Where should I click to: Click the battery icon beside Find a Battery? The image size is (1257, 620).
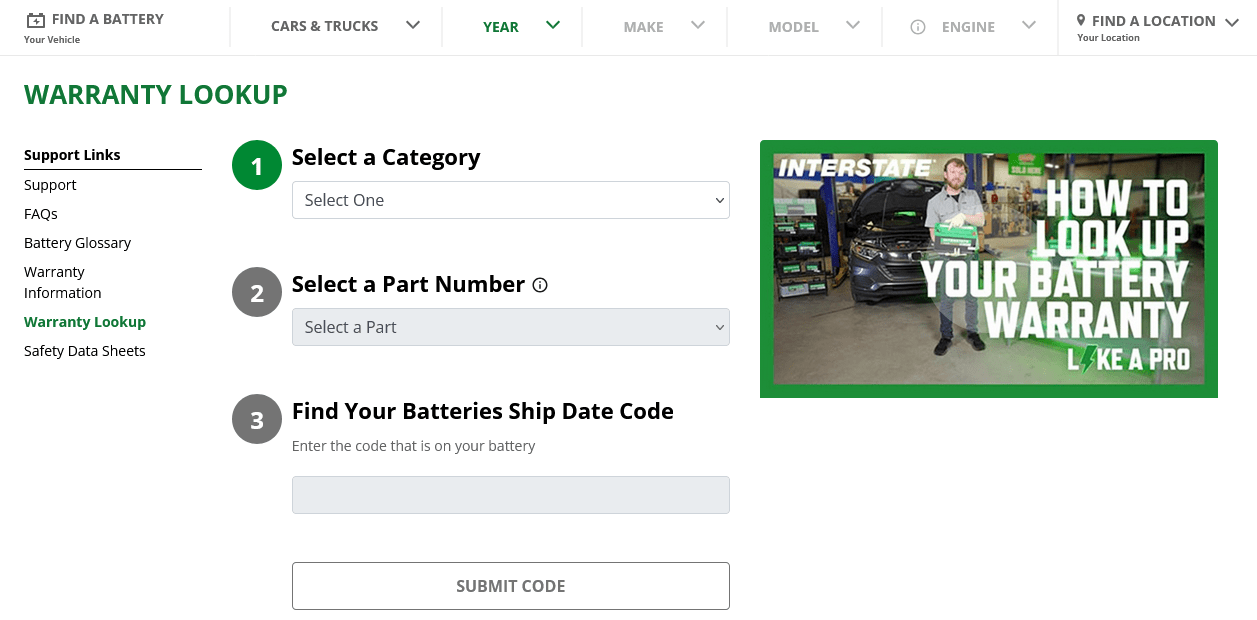[x=35, y=17]
